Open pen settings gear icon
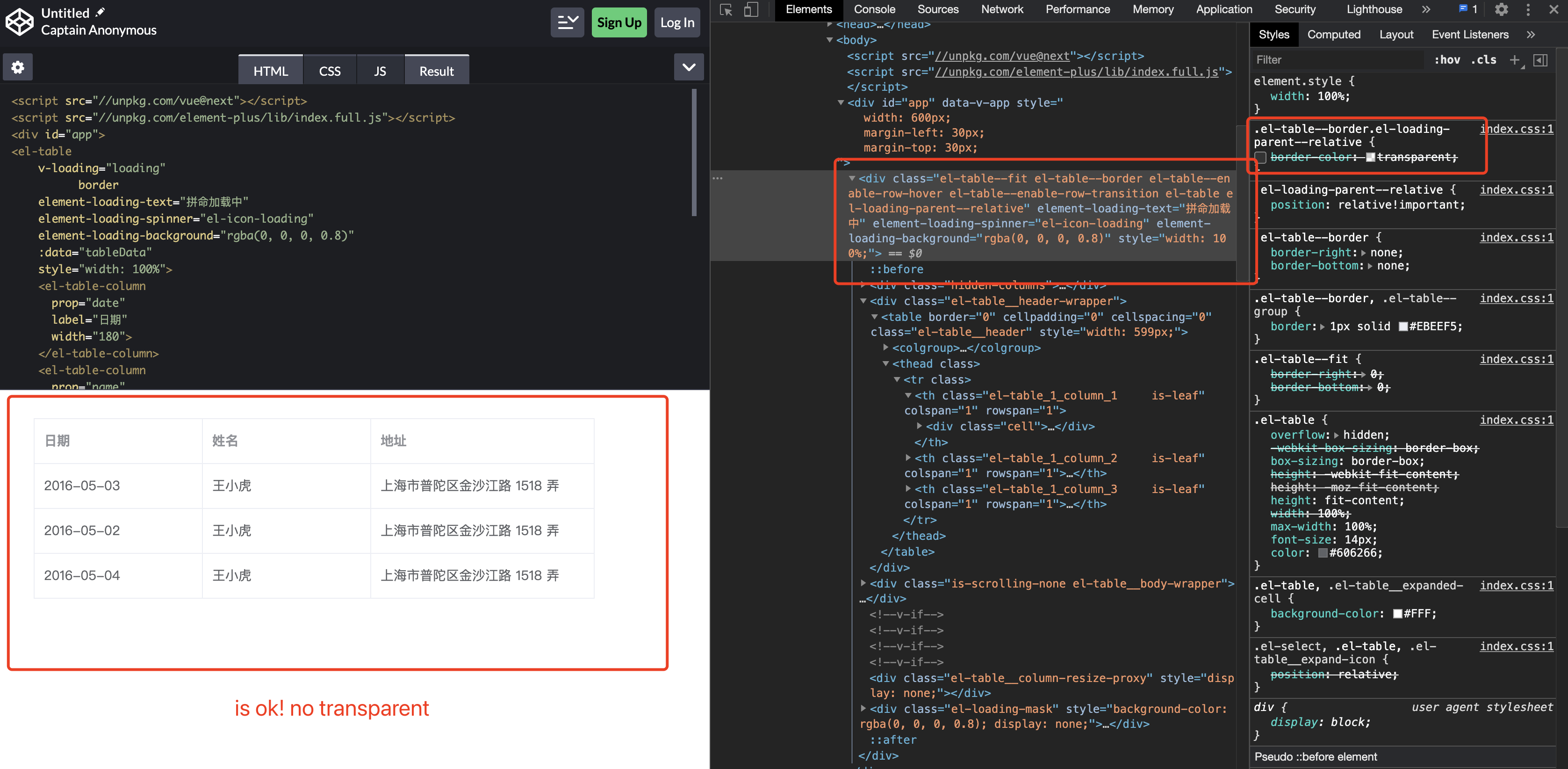The image size is (1568, 769). pos(18,67)
